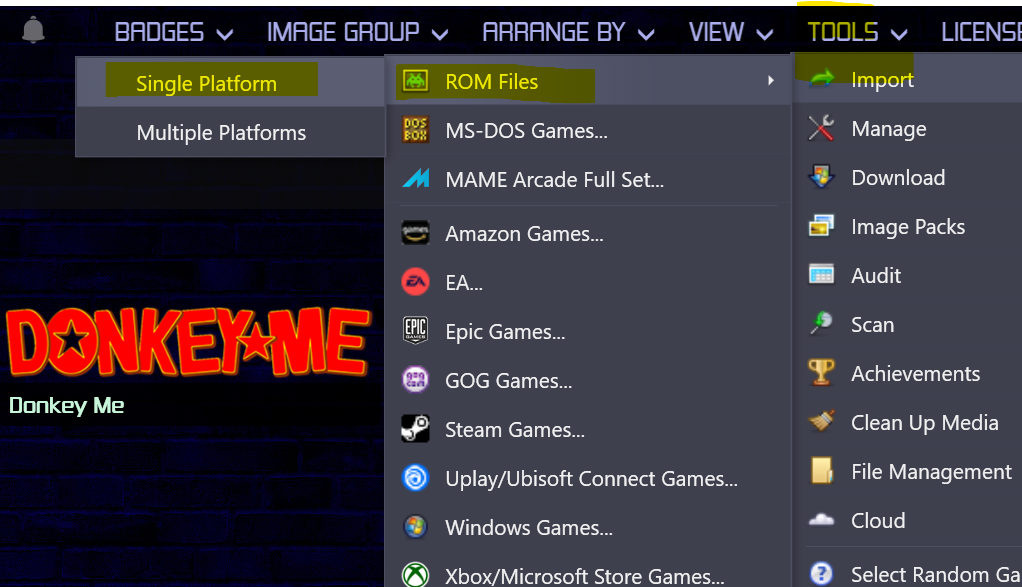Click the Windows Games orb icon
This screenshot has width=1022, height=587.
coord(415,526)
